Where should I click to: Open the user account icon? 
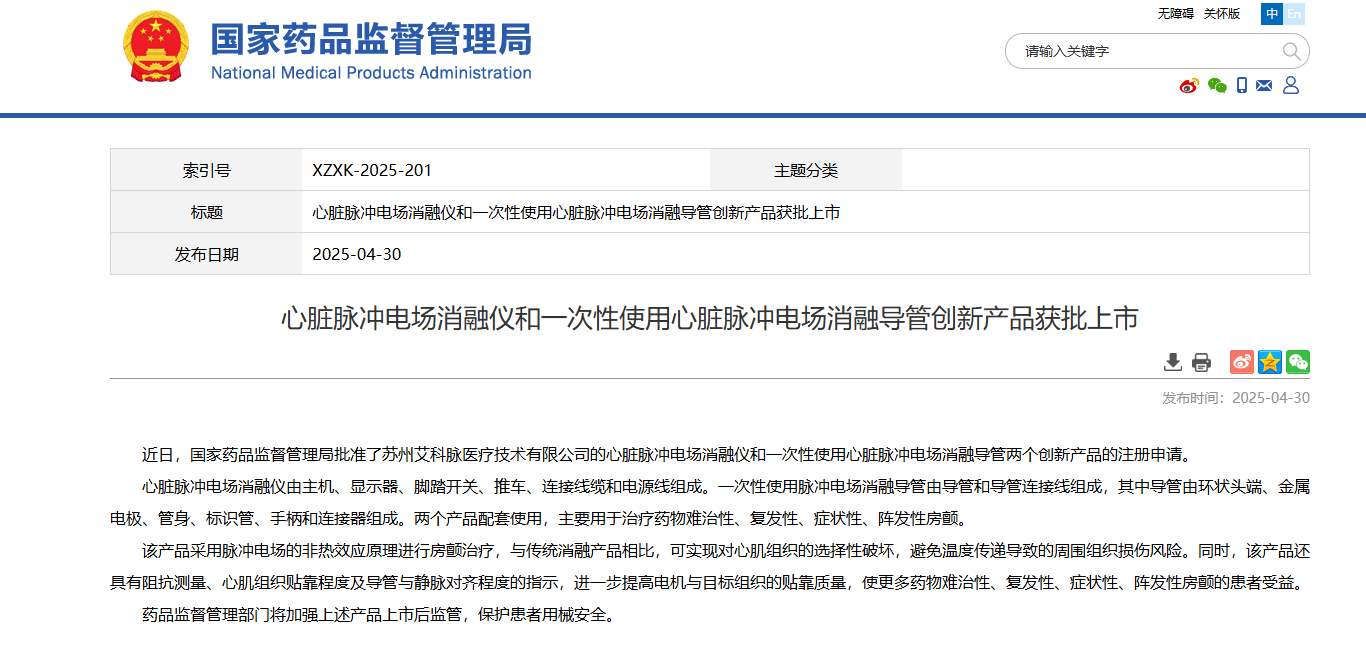pyautogui.click(x=1291, y=86)
